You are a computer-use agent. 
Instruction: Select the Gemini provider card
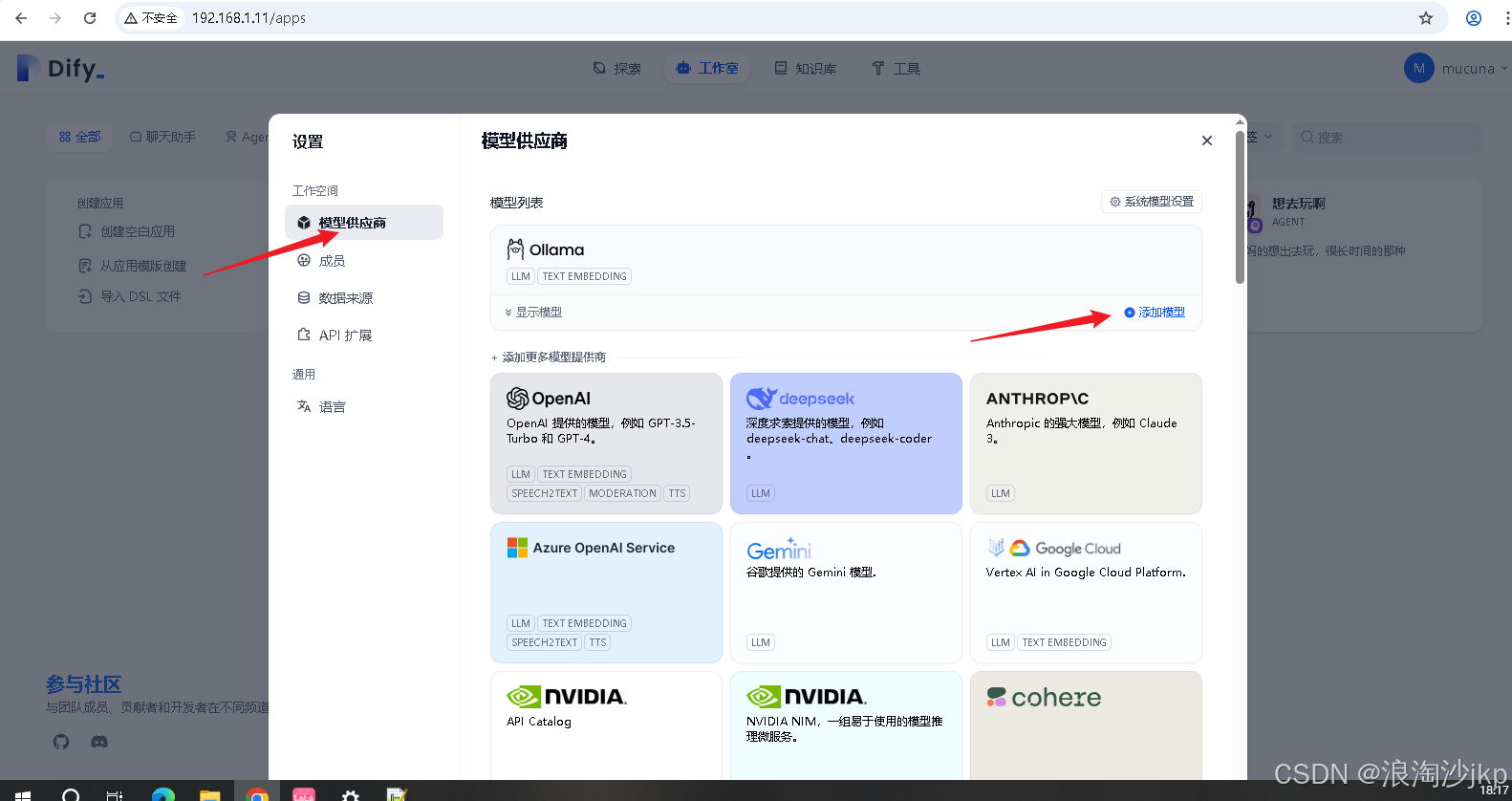846,593
